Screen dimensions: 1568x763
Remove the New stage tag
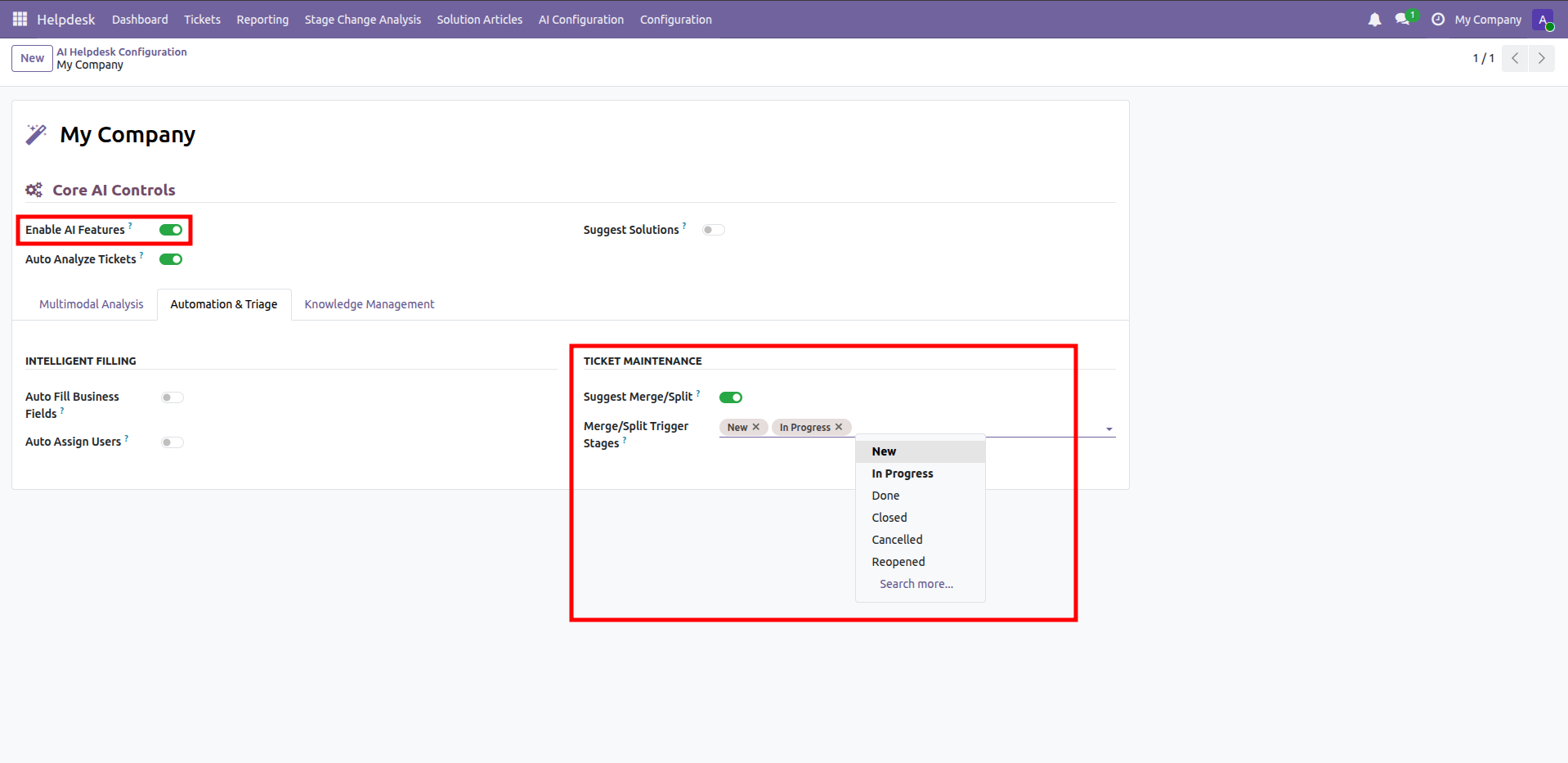click(x=756, y=427)
